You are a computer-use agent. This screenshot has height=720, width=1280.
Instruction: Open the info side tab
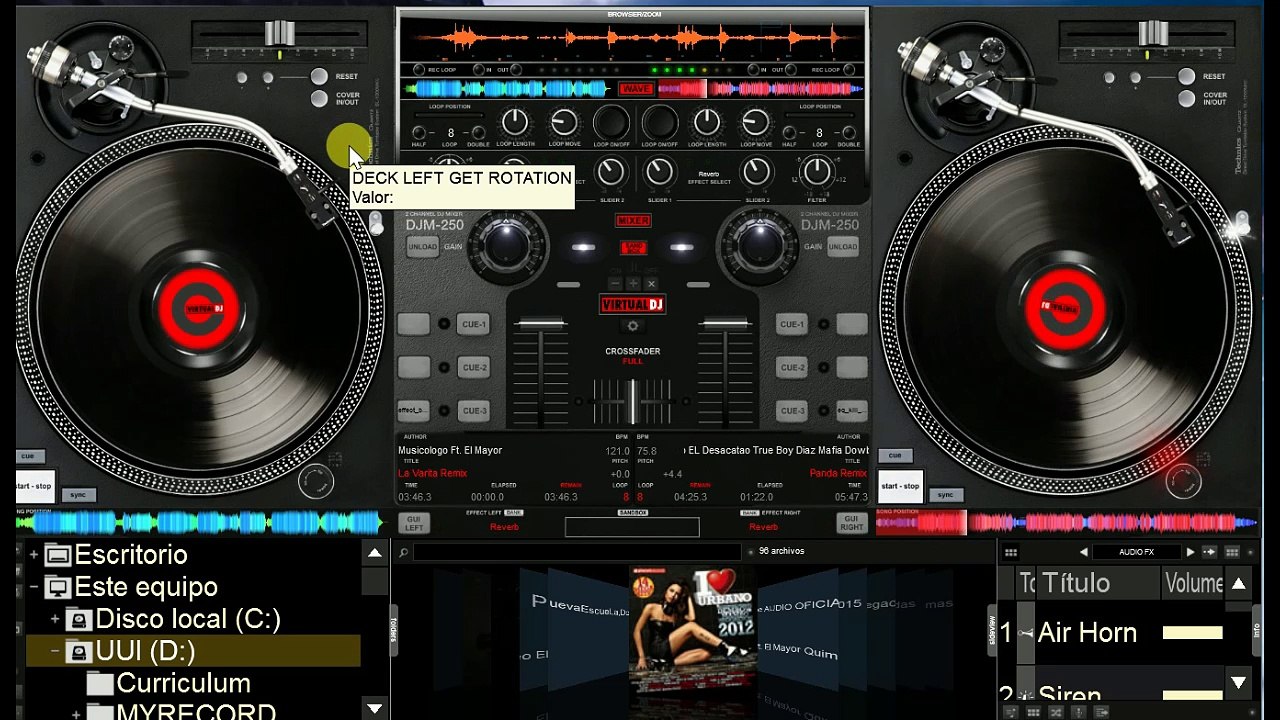point(1257,630)
